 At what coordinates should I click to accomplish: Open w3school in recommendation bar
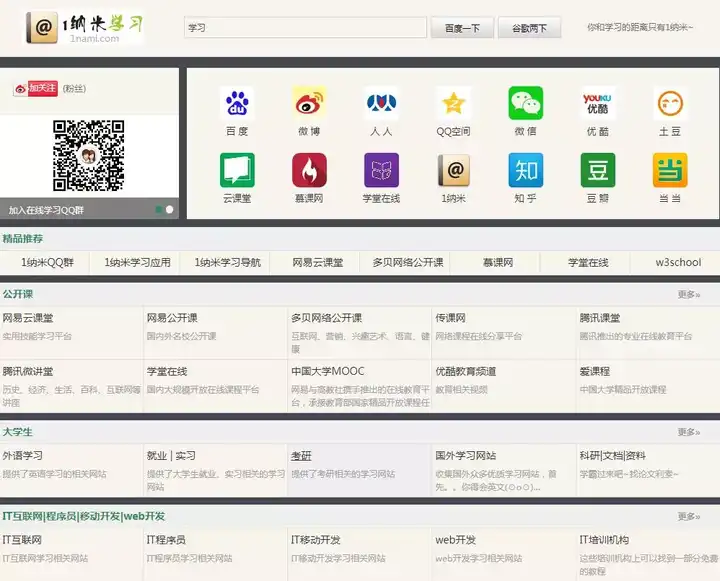pyautogui.click(x=678, y=263)
